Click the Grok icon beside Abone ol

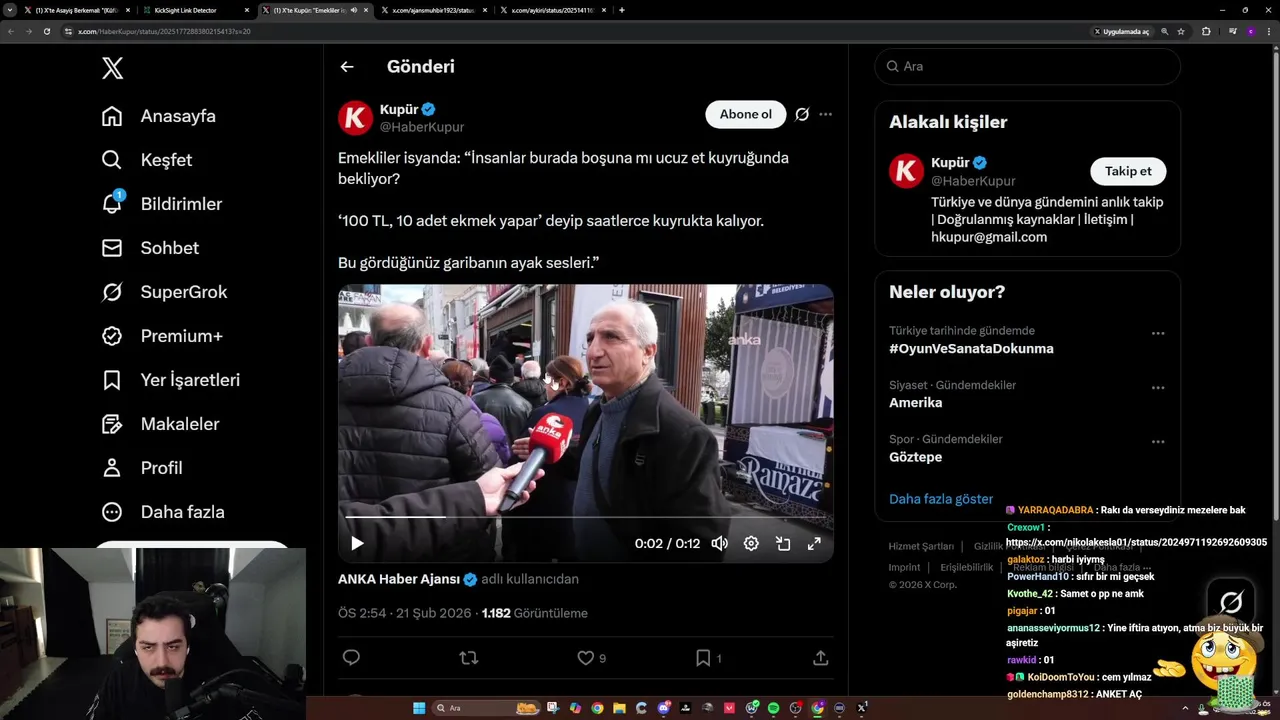coord(802,114)
